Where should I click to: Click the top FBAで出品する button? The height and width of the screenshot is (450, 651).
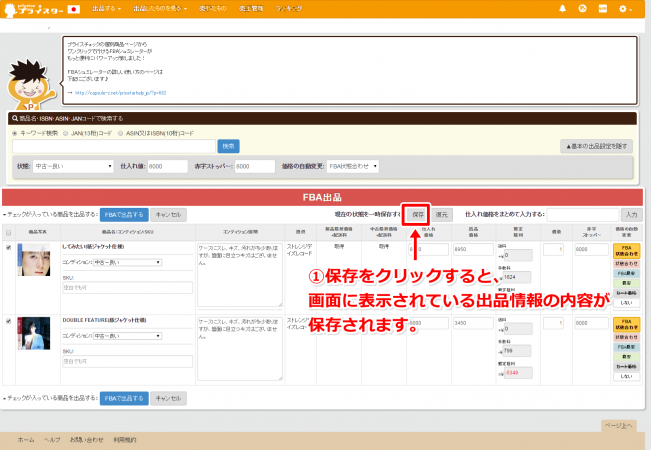tap(124, 215)
